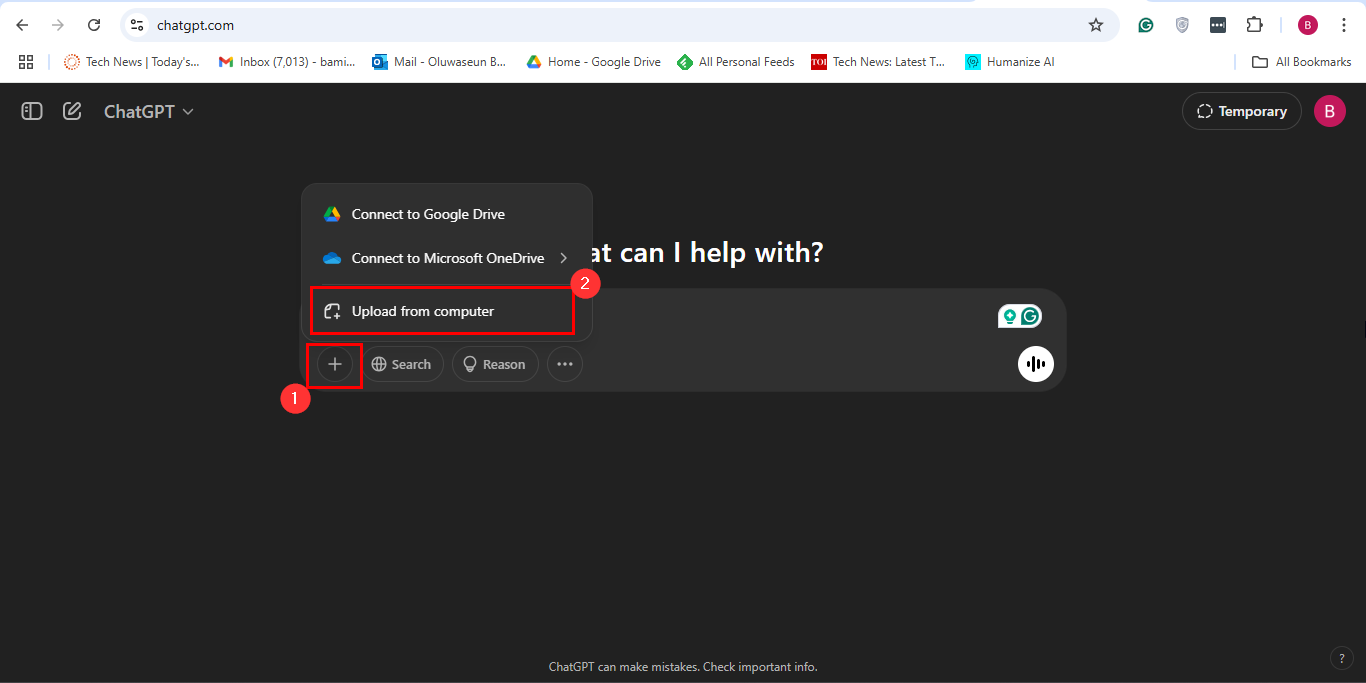Open the Grammarly extension in the toolbar
The height and width of the screenshot is (683, 1366).
coord(1146,25)
